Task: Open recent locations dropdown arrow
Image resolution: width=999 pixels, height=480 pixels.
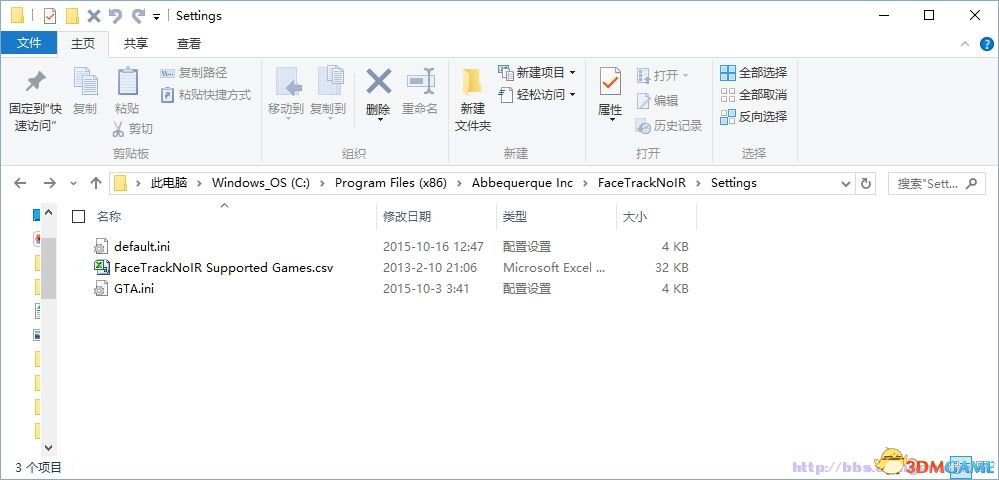Action: pos(73,184)
